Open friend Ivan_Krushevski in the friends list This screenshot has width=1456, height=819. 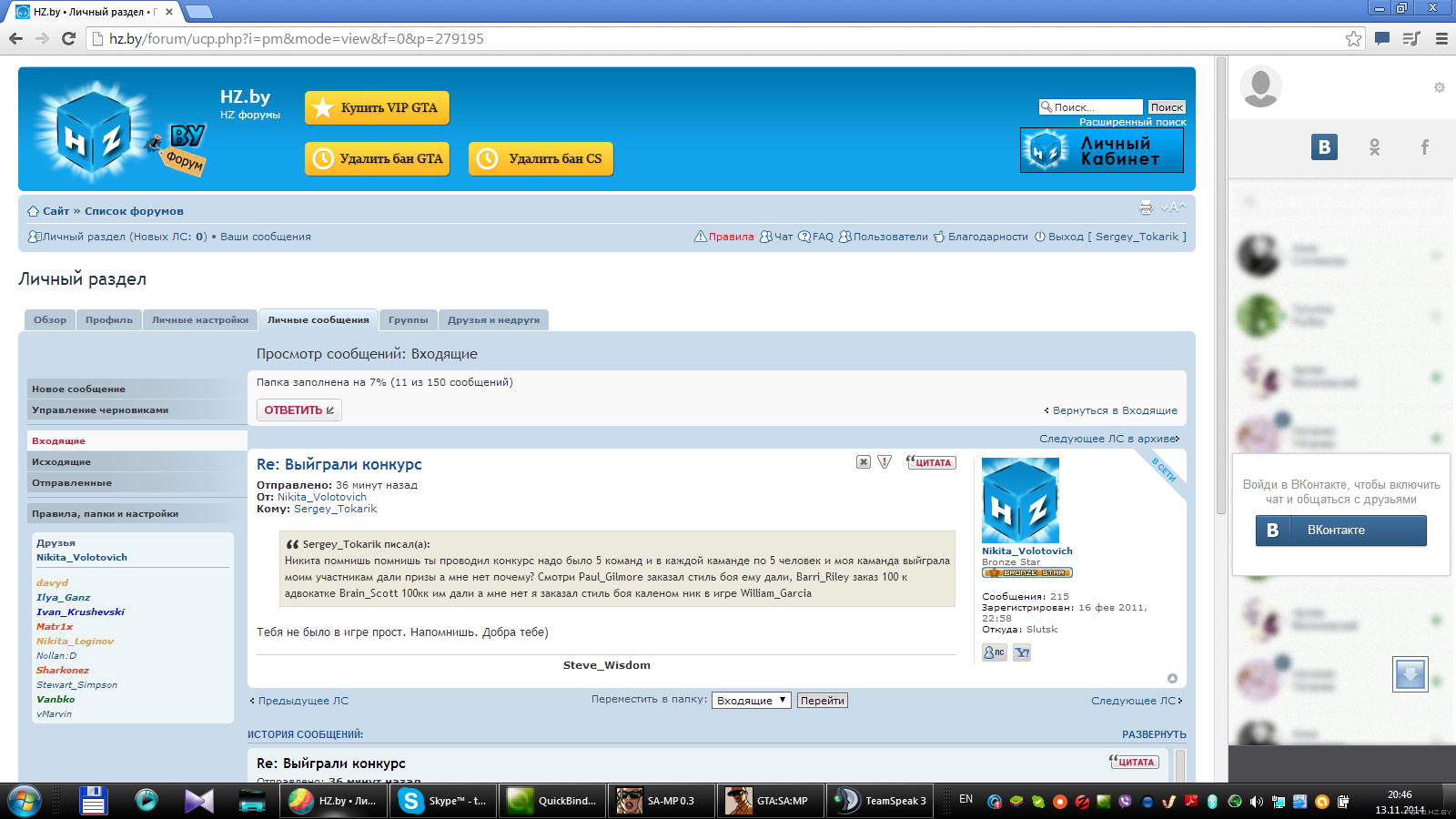click(80, 612)
